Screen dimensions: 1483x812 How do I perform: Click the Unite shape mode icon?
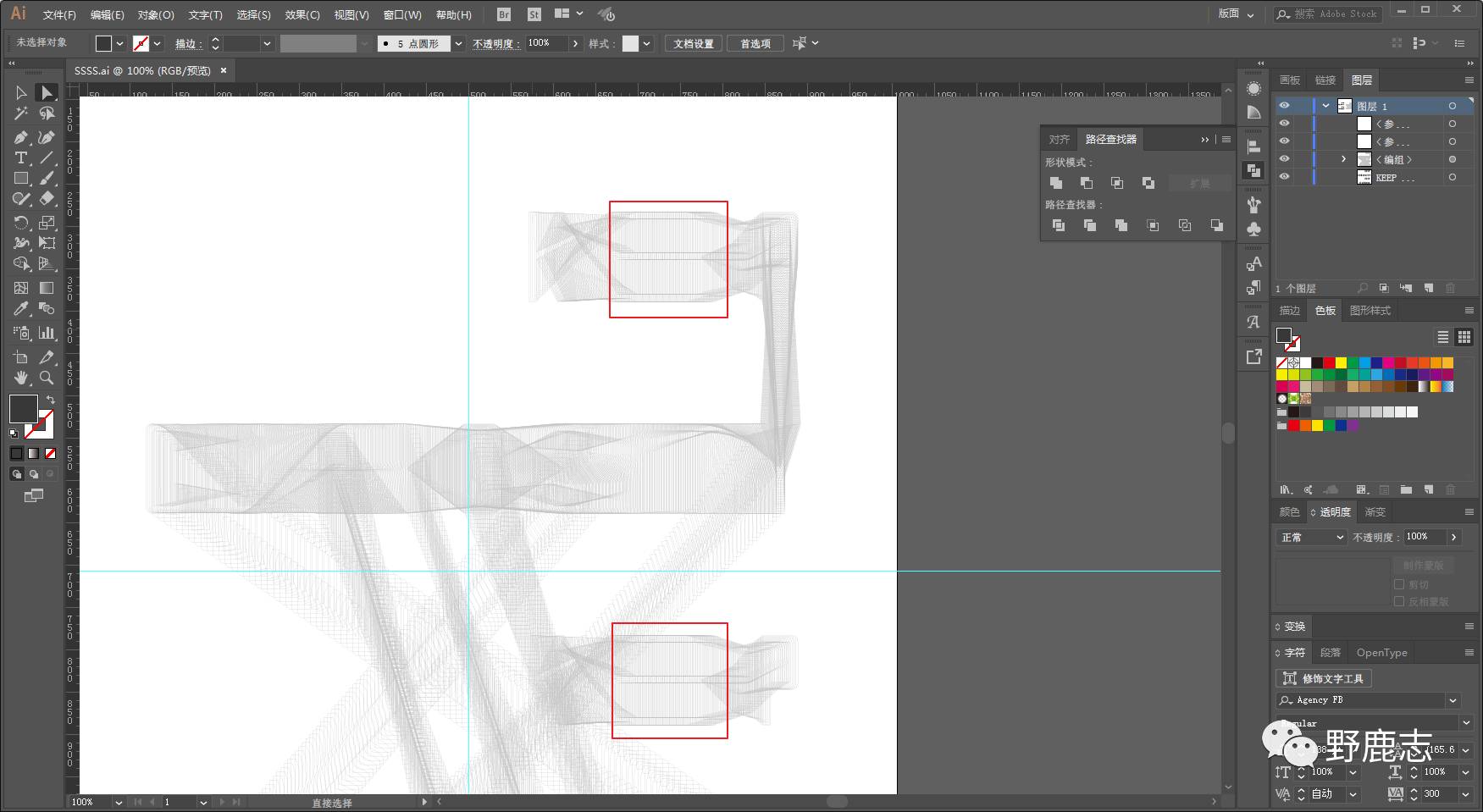pyautogui.click(x=1056, y=183)
